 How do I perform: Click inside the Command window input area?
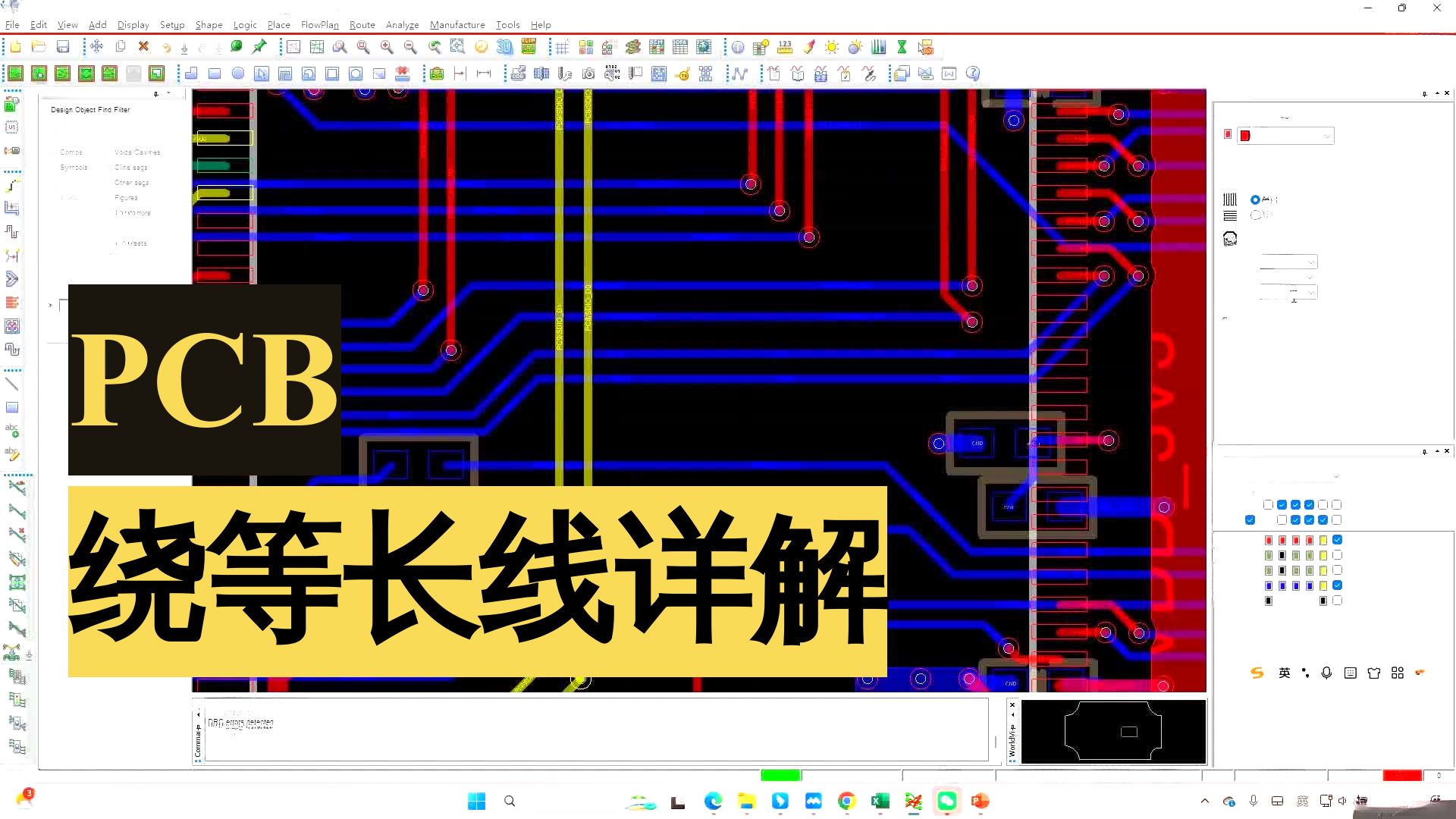[597, 730]
